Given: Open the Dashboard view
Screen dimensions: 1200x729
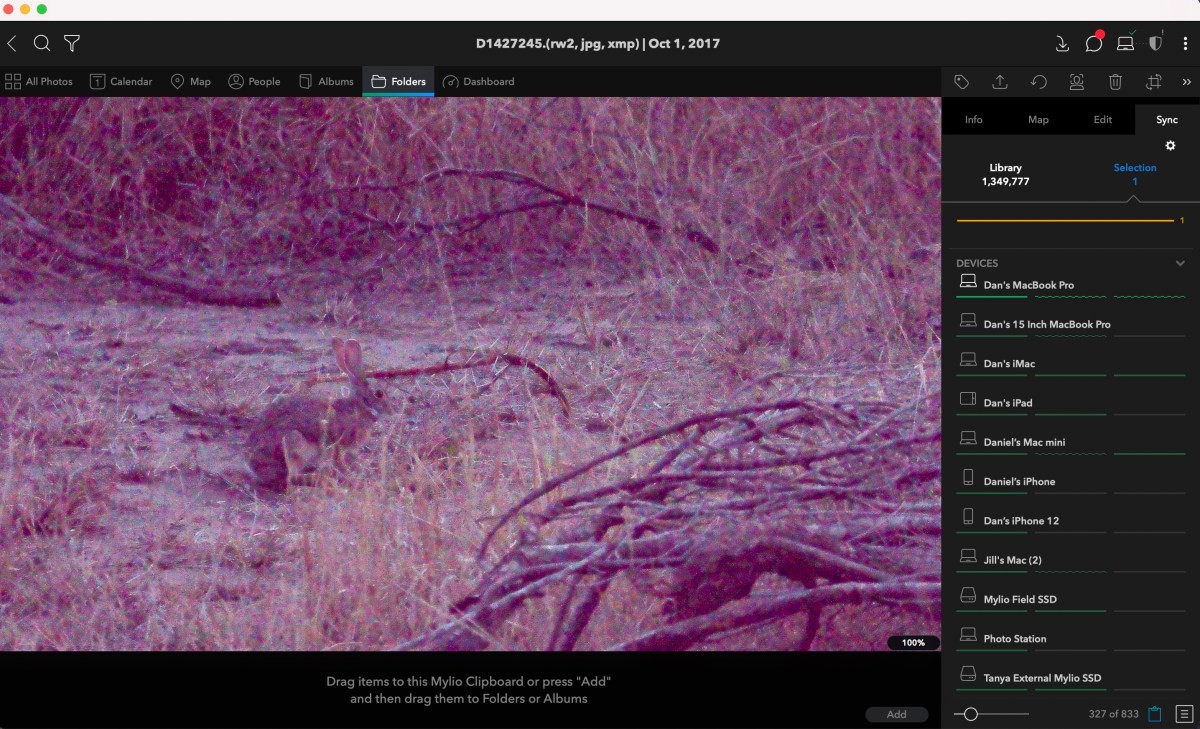Looking at the screenshot, I should (x=478, y=82).
